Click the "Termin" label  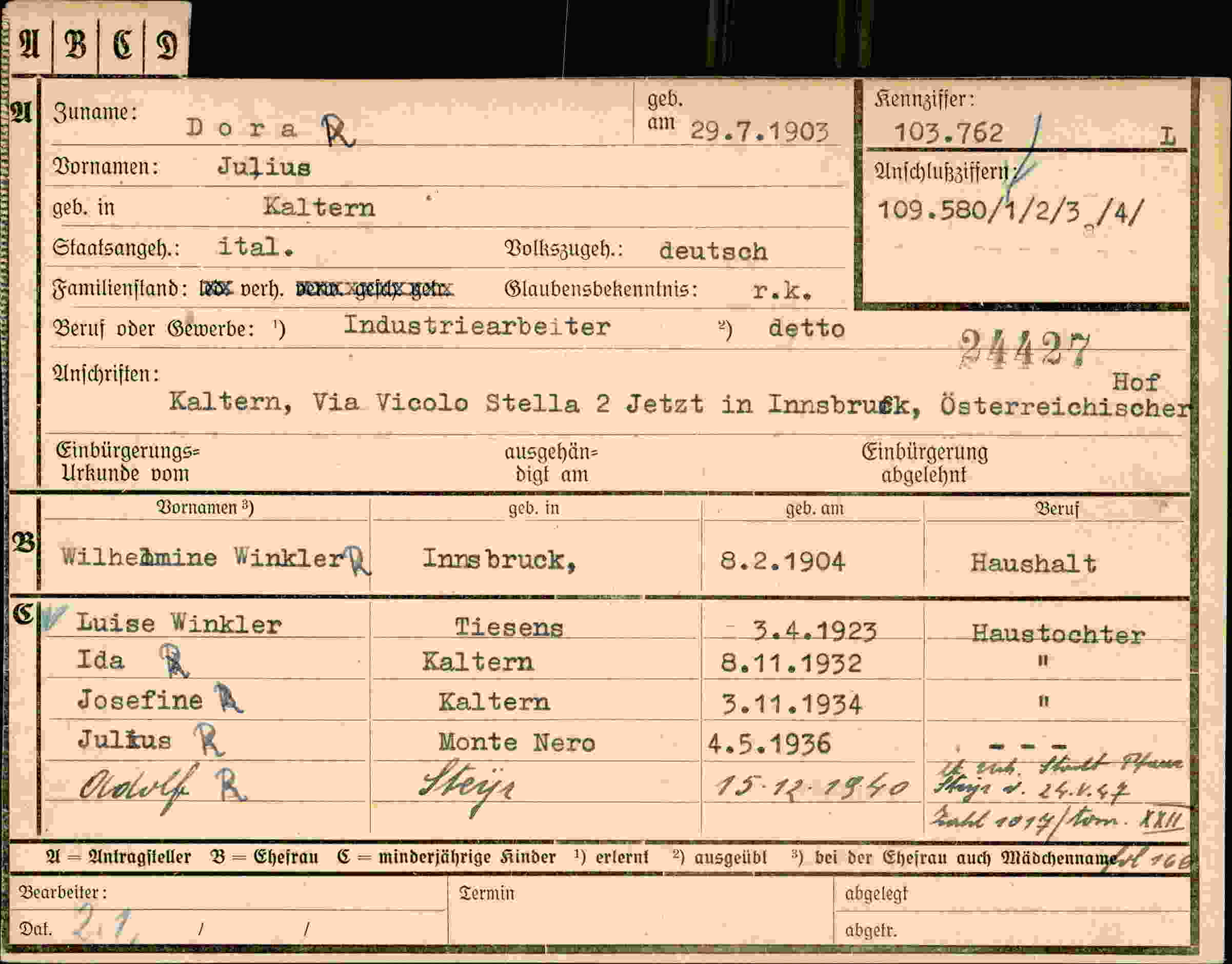point(487,893)
